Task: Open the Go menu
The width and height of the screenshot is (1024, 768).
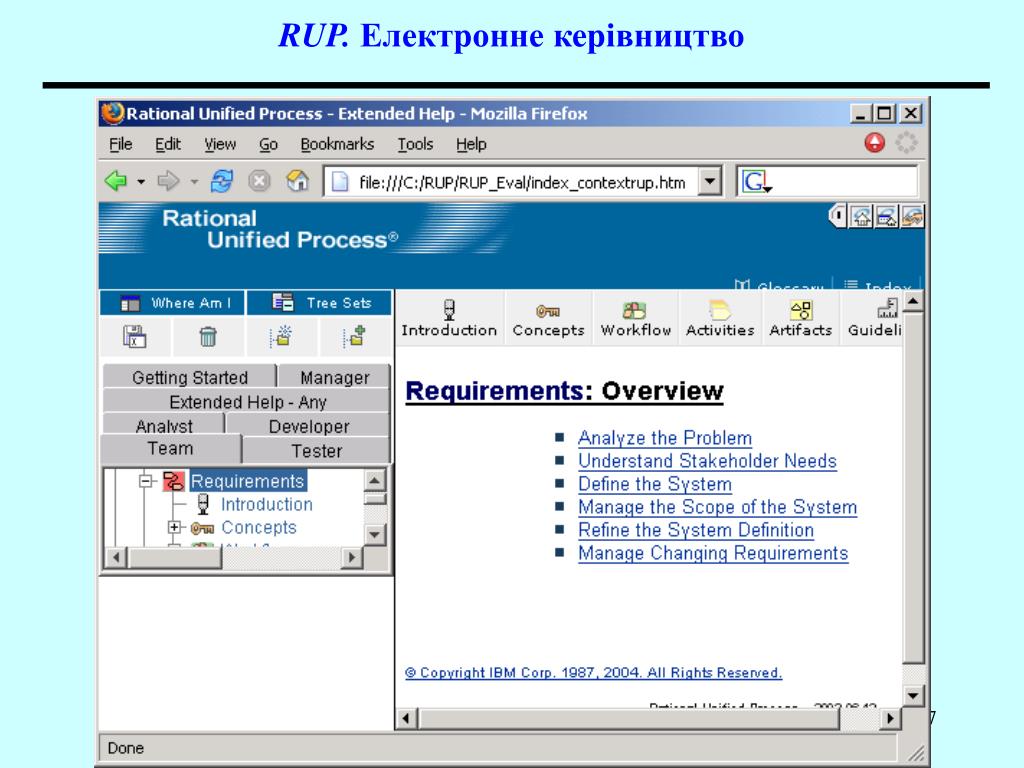Action: 268,144
